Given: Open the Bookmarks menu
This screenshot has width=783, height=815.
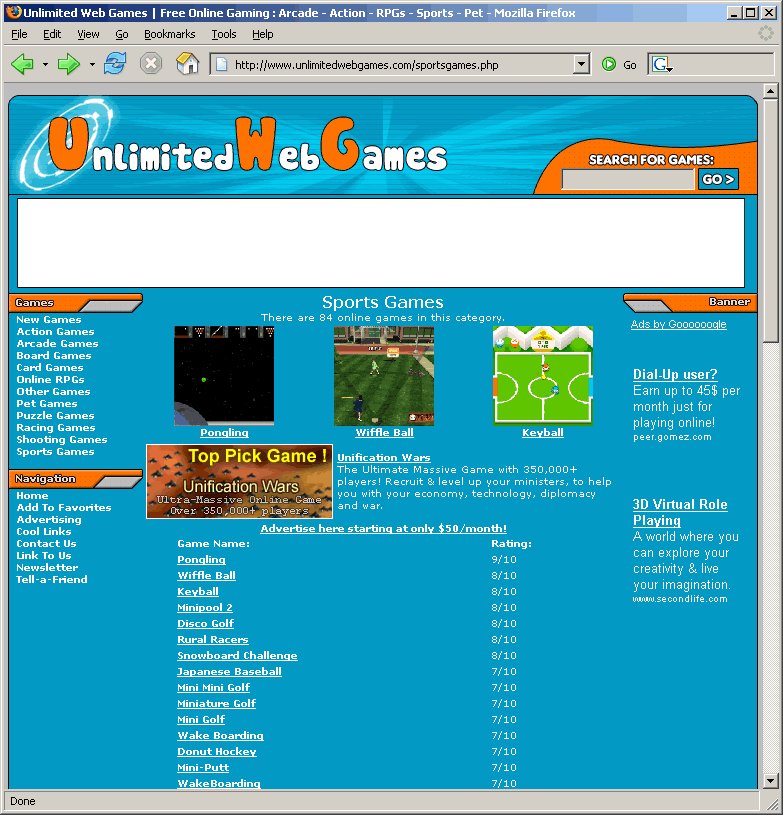Looking at the screenshot, I should click(169, 34).
